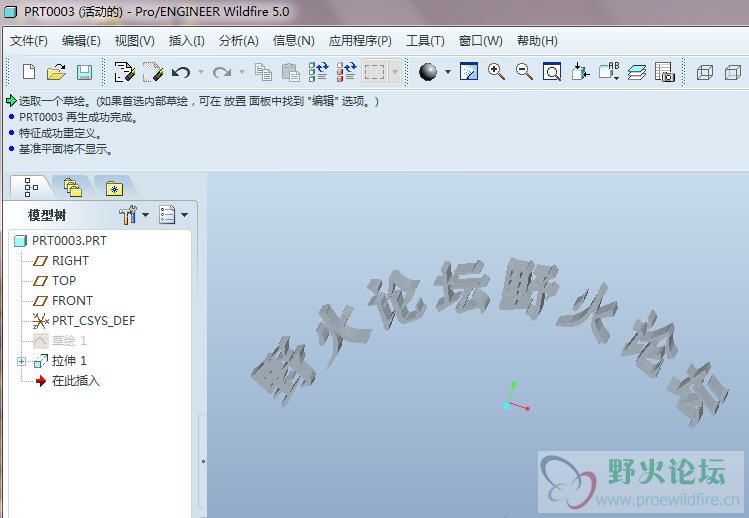Switch to the Favorites navigator tab
This screenshot has height=518, width=749.
tap(114, 188)
